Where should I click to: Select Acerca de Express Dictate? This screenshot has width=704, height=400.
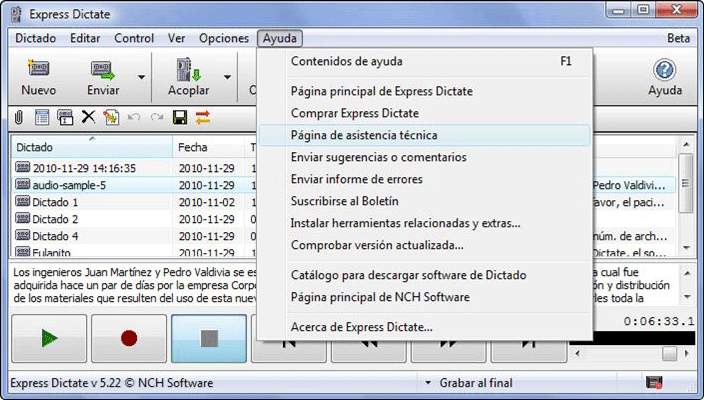tap(361, 327)
